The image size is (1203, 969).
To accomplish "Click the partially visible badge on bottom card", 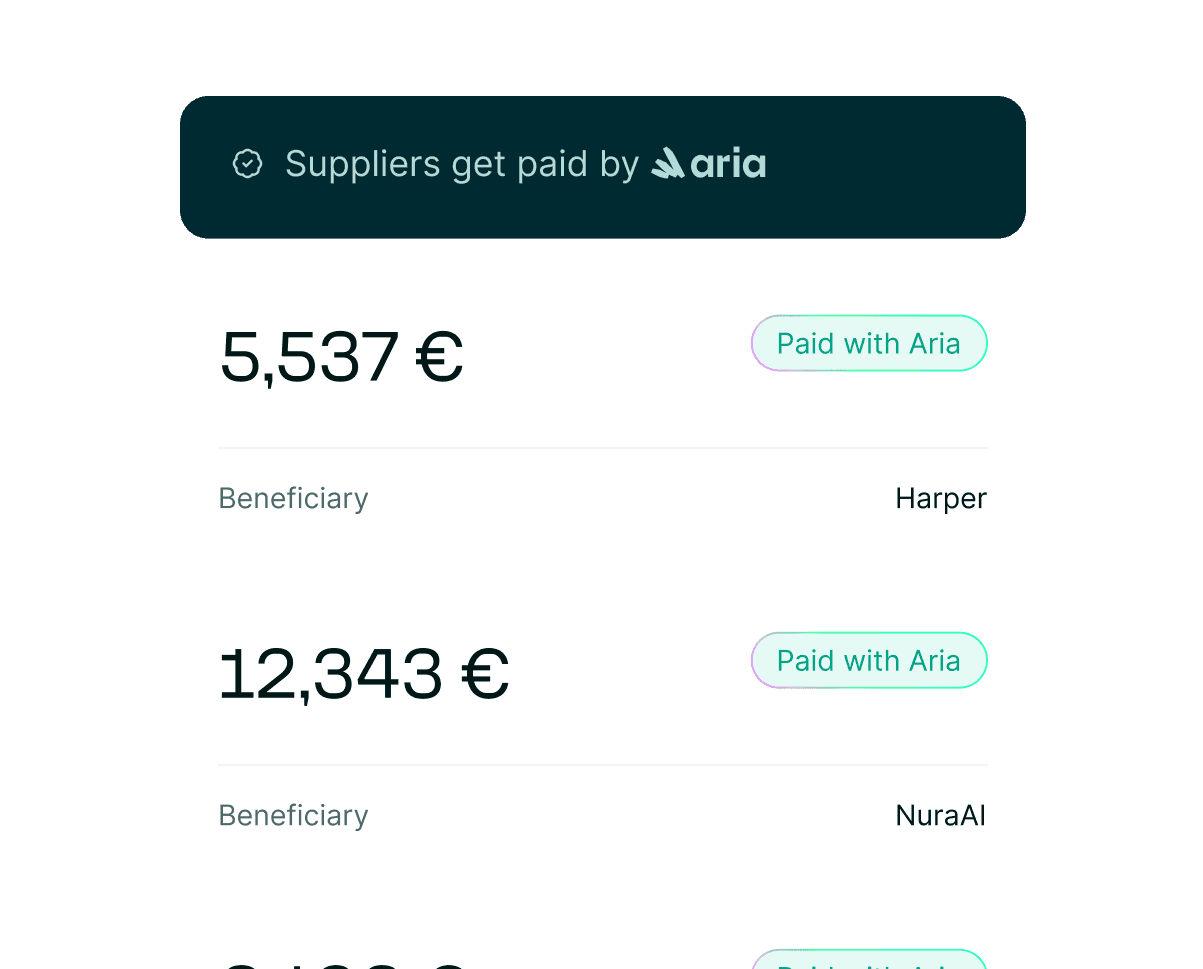I will [x=868, y=959].
